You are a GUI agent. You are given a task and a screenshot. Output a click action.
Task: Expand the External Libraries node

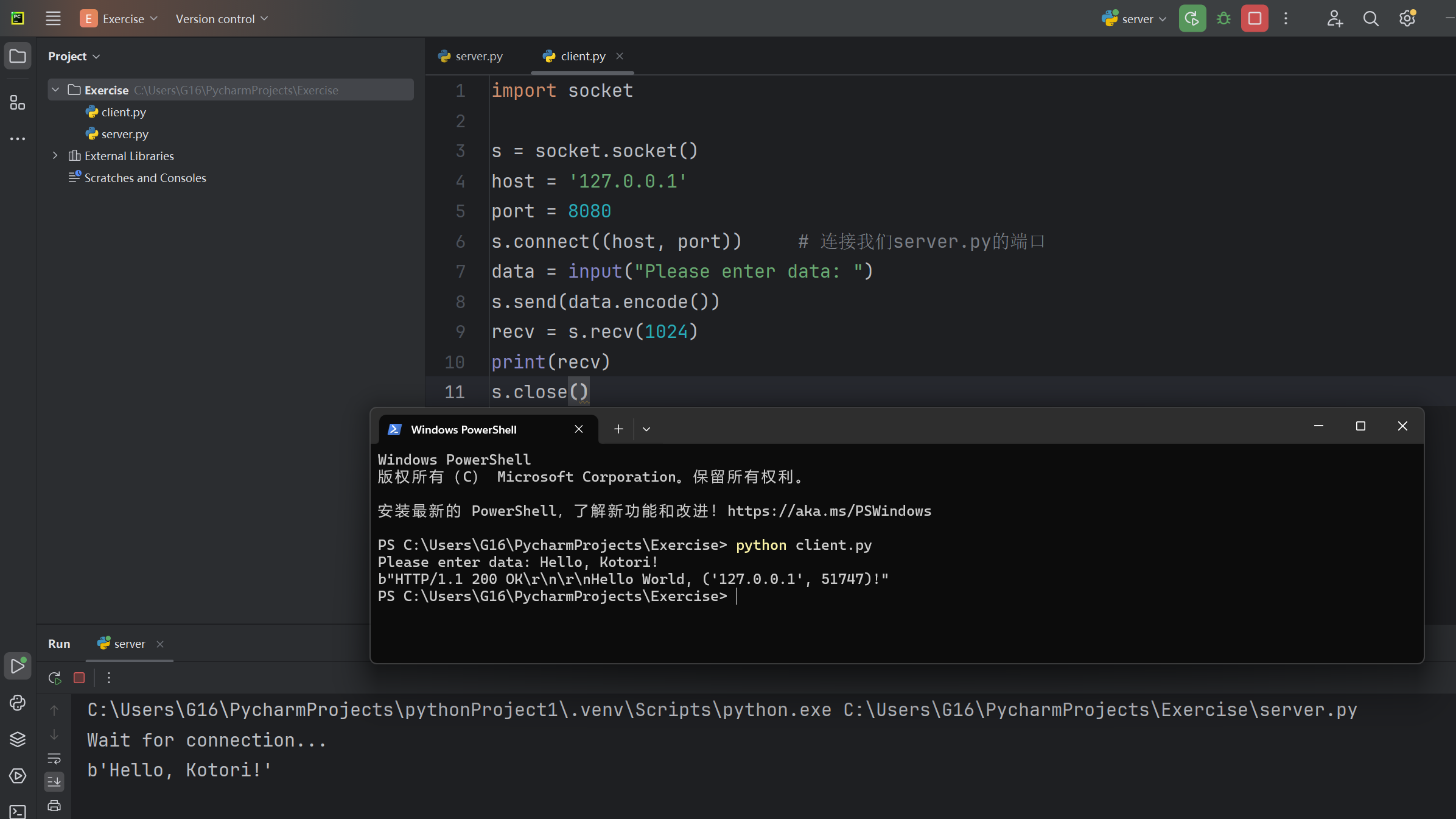(55, 156)
